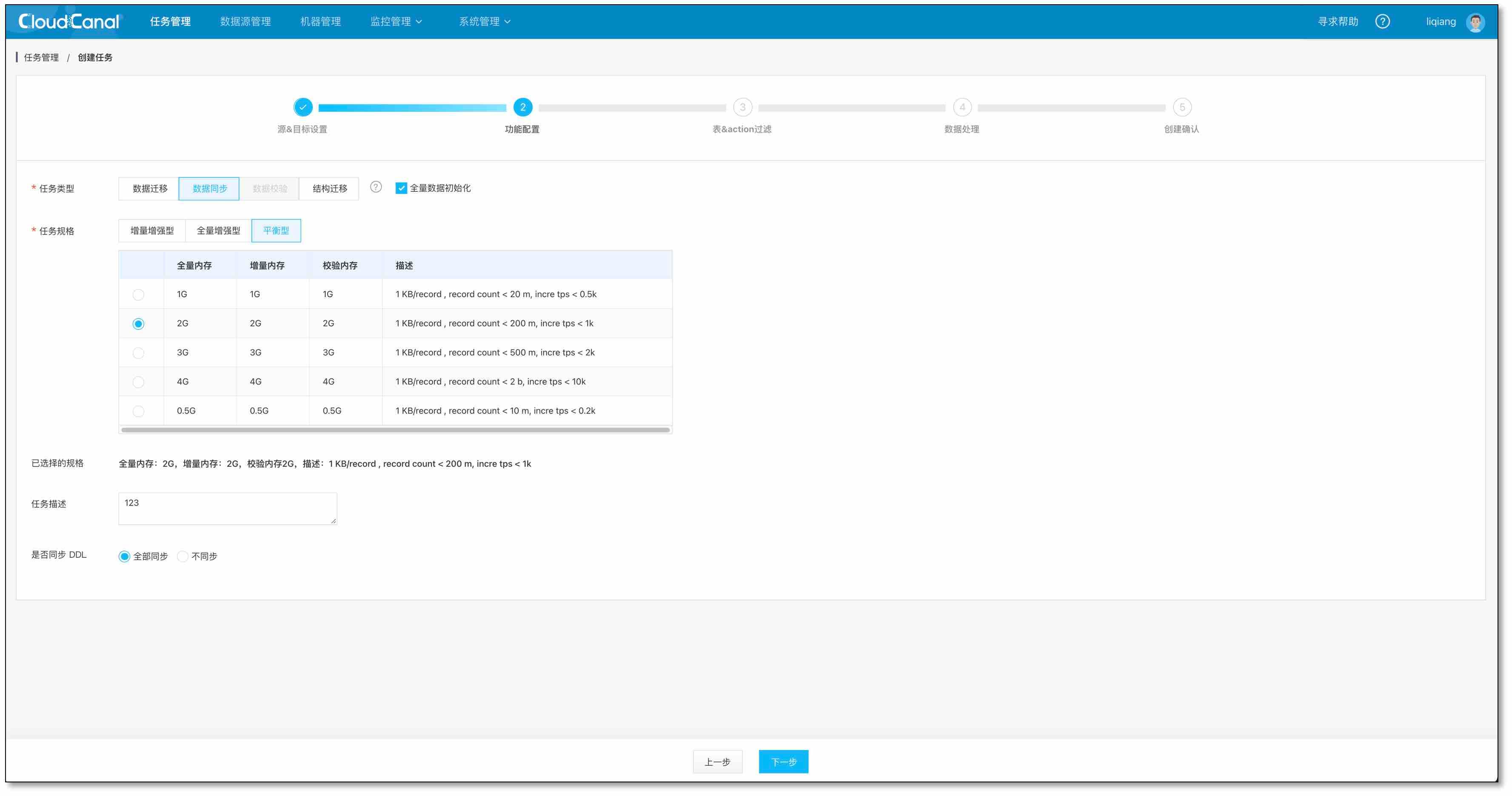Click the 源&目标设置 step label
The height and width of the screenshot is (796, 1512).
(x=302, y=129)
